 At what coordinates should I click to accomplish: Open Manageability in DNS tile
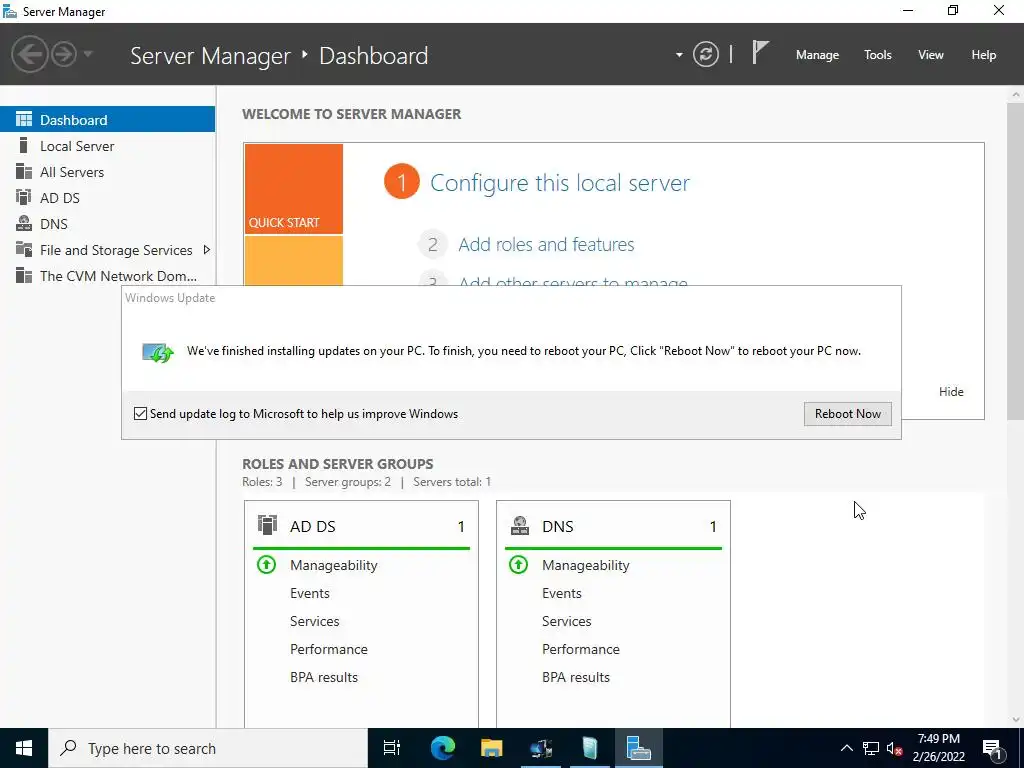tap(586, 565)
